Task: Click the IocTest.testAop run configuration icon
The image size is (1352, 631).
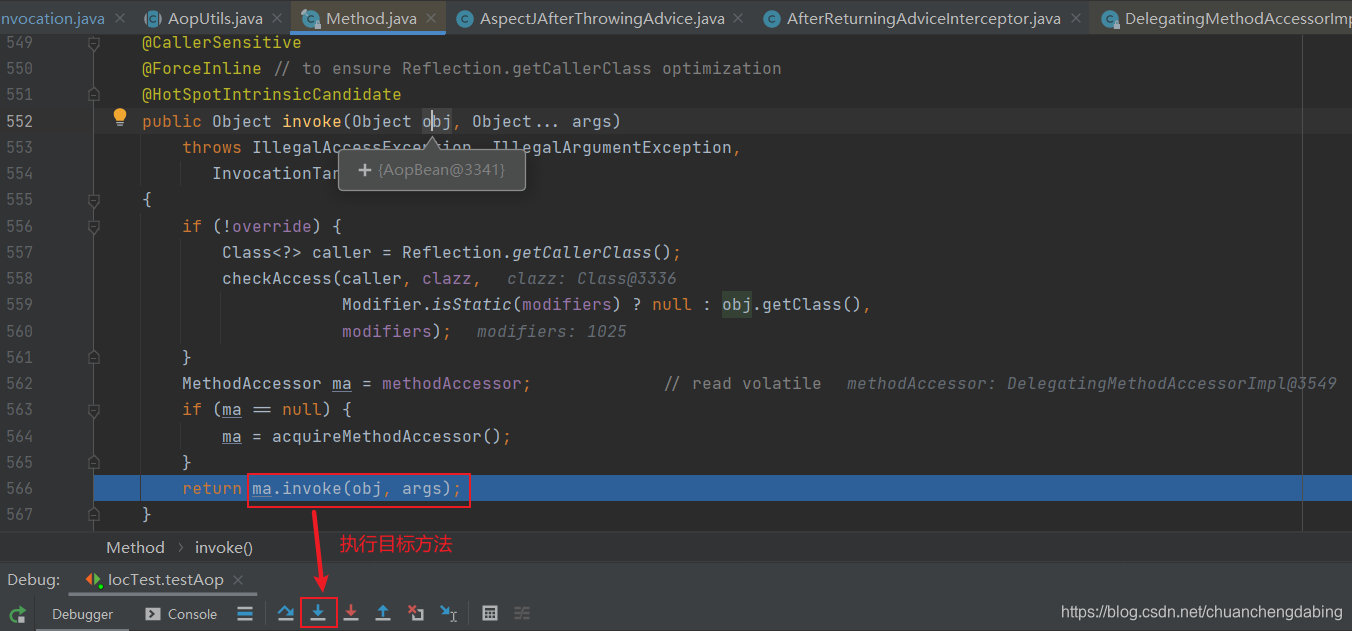Action: click(x=94, y=580)
